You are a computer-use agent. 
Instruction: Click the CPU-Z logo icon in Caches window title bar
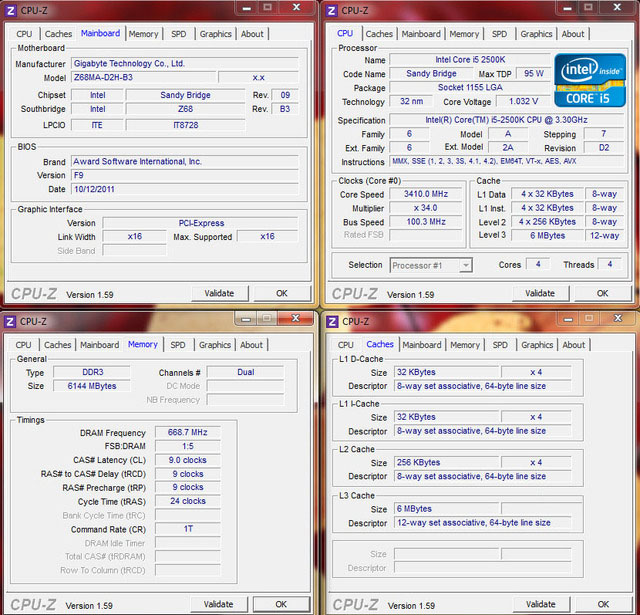(332, 322)
